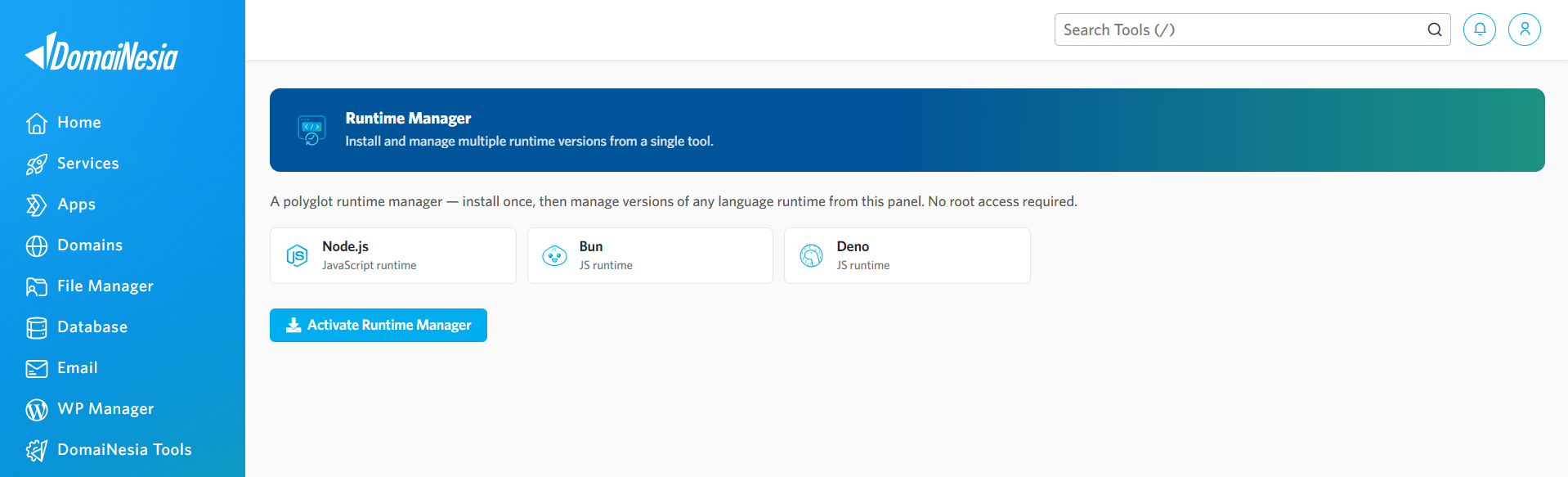Click the Runtime Manager heading text
Viewport: 1568px width, 477px height.
(x=408, y=119)
